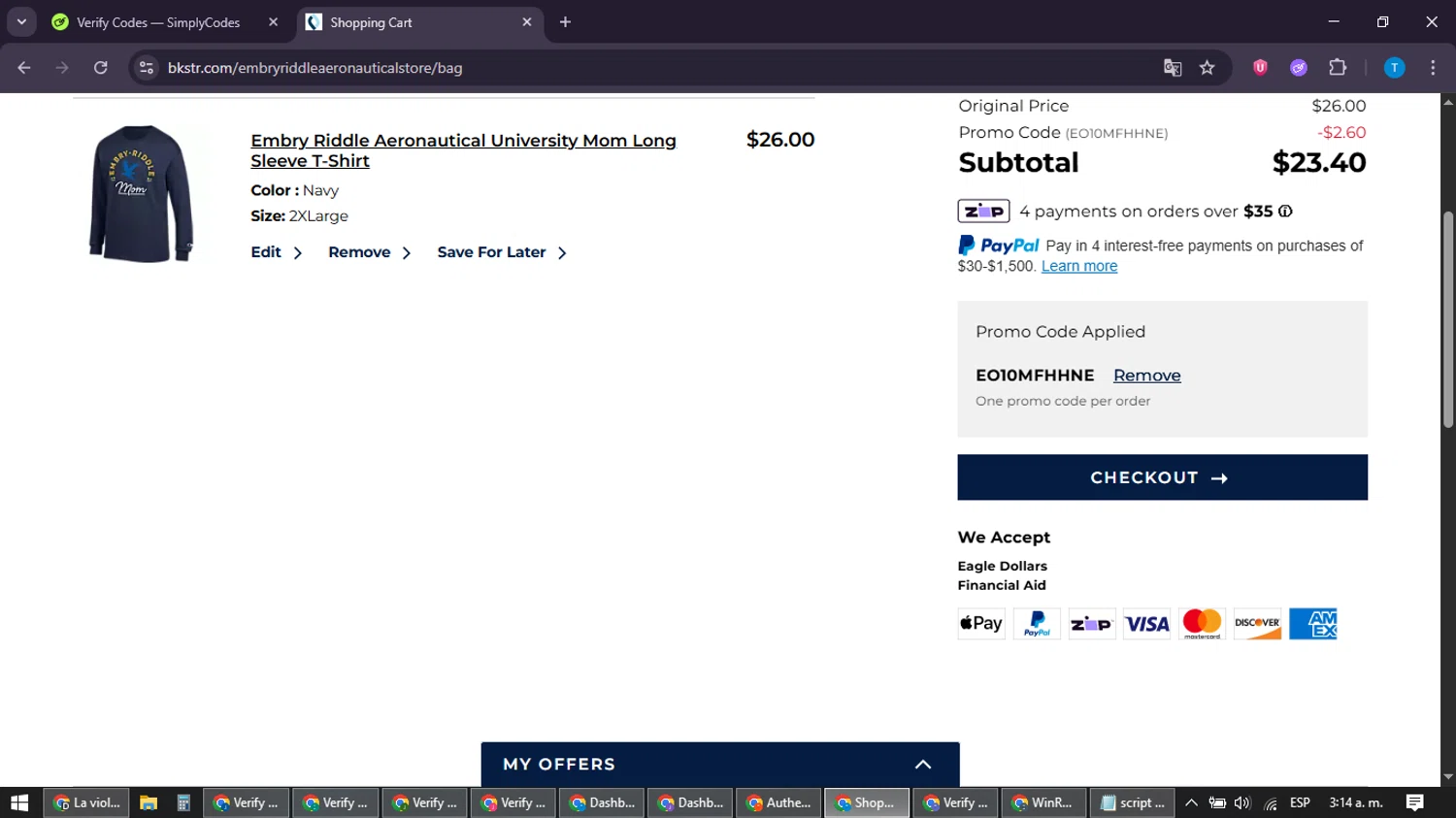The height and width of the screenshot is (818, 1456).
Task: Open the Mom Long Sleeve T-Shirt thumbnail
Action: pyautogui.click(x=141, y=193)
